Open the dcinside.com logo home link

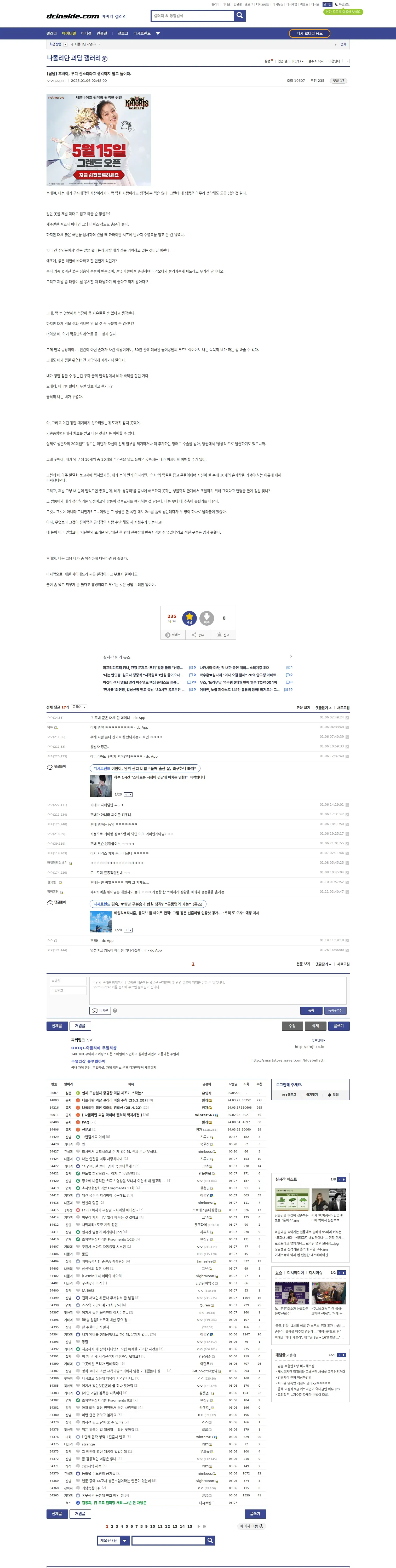(x=73, y=16)
